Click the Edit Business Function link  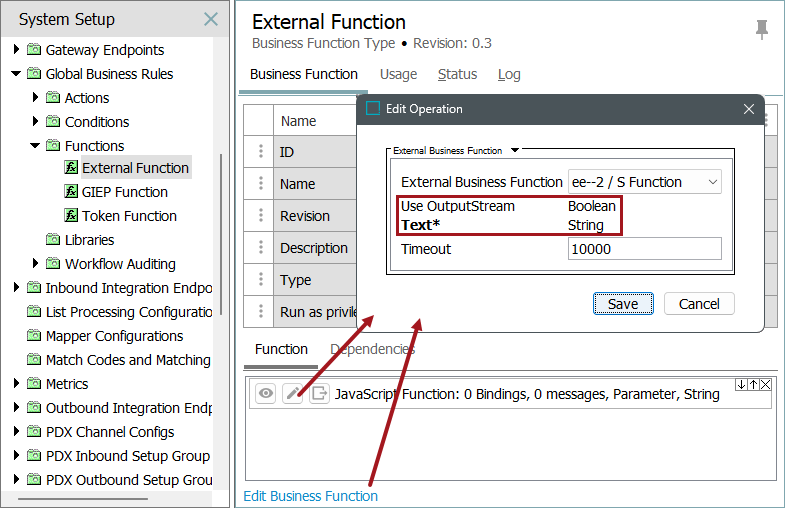(311, 496)
